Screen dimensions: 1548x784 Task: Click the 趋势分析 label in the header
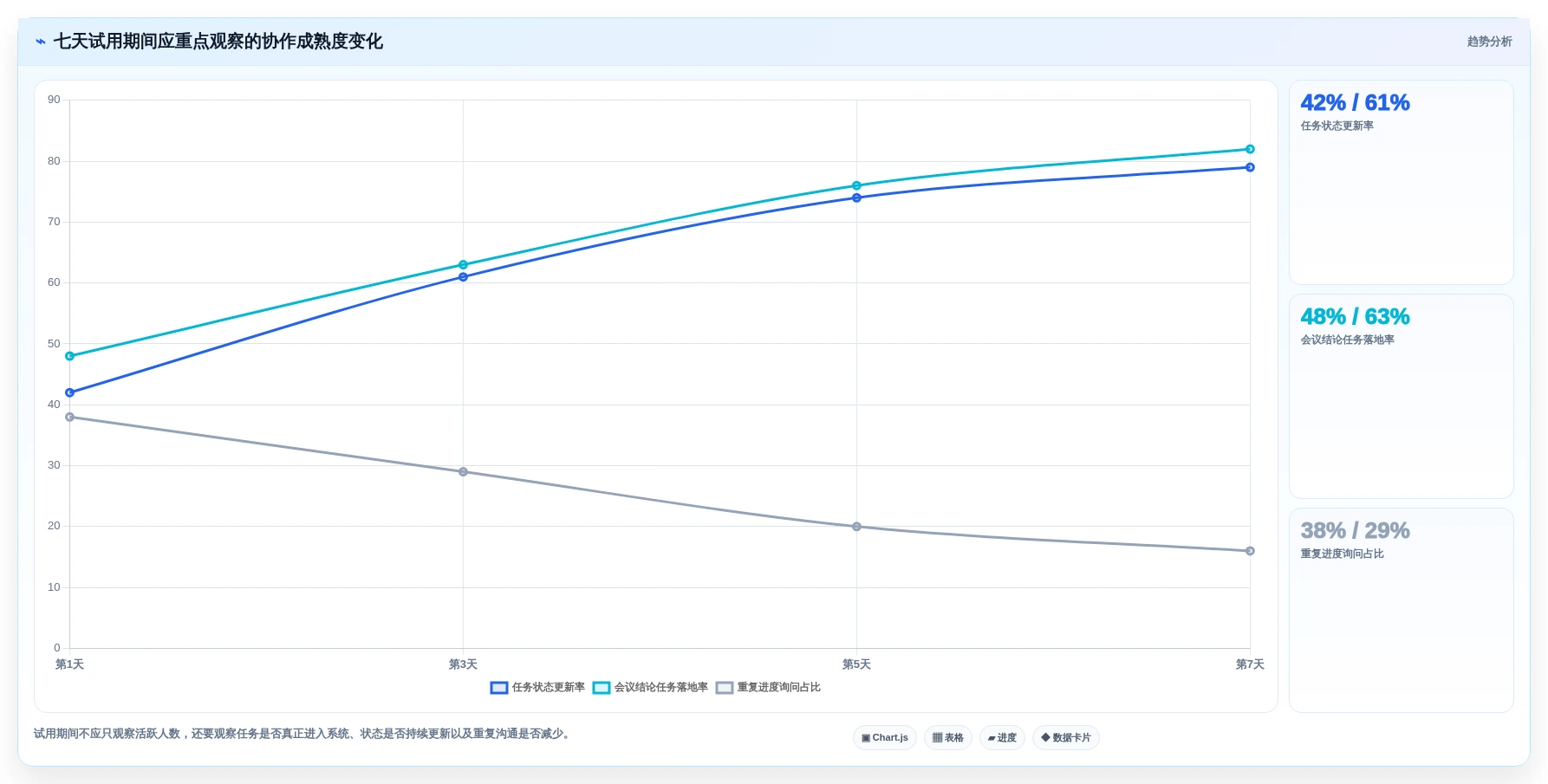click(x=1489, y=42)
